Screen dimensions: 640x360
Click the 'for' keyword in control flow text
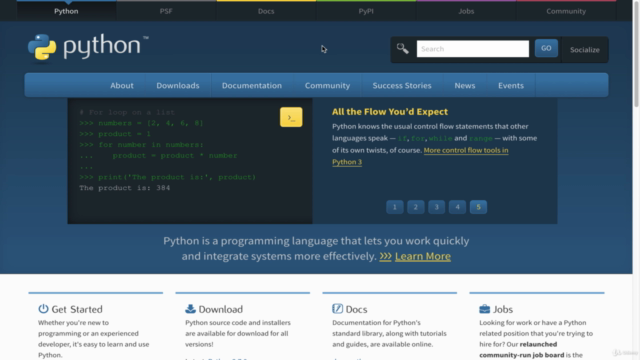click(418, 138)
